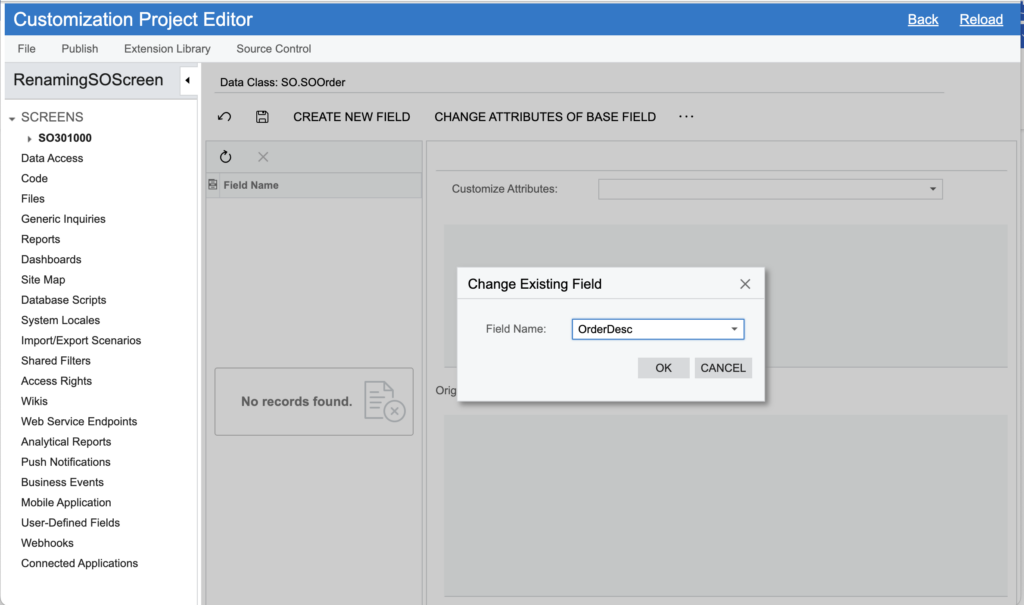Collapse the SCREENS section
The width and height of the screenshot is (1024, 605).
click(x=12, y=118)
